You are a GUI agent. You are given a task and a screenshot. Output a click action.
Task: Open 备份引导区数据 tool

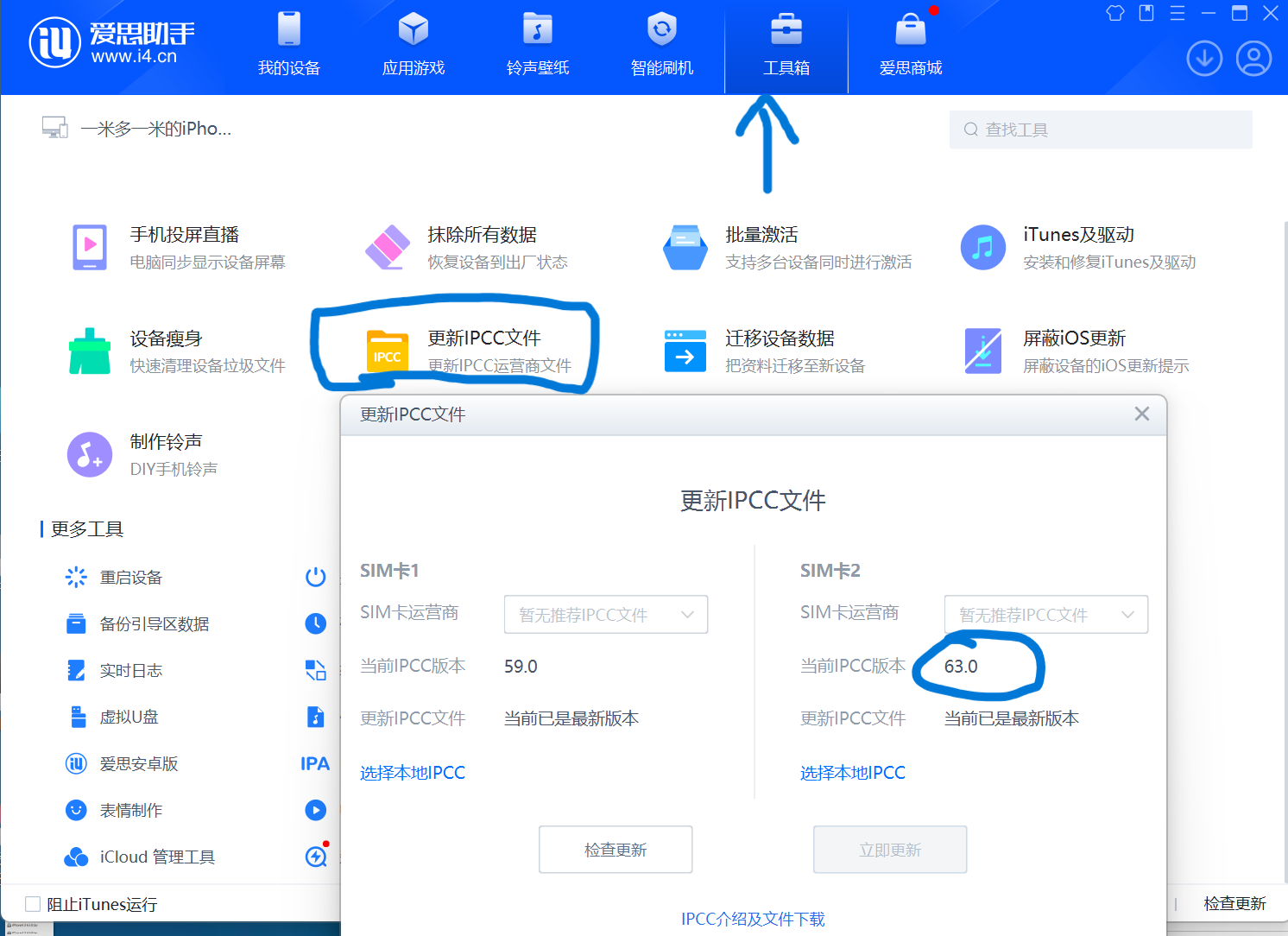click(x=137, y=623)
